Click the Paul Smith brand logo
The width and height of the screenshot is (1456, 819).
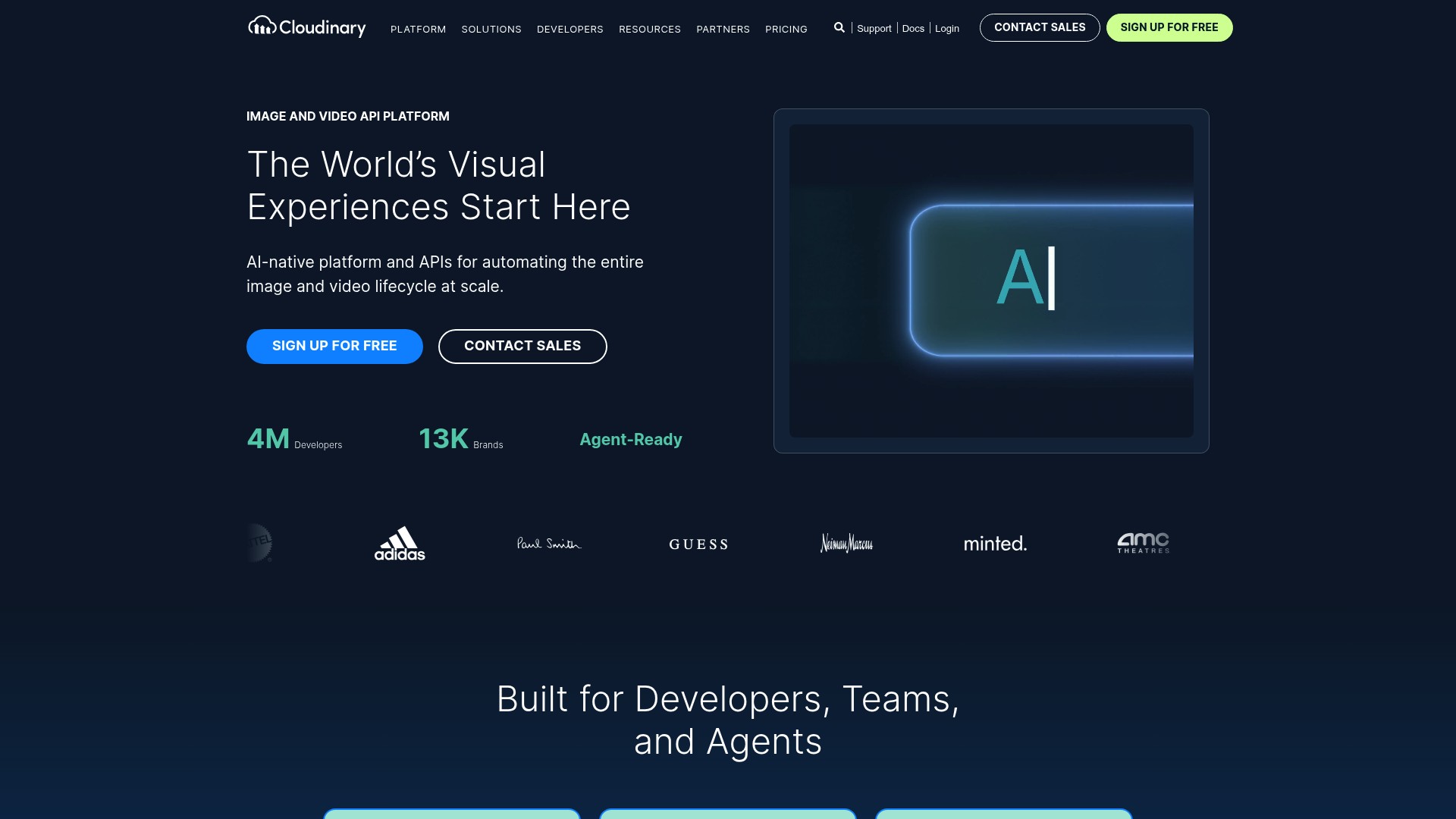tap(549, 543)
